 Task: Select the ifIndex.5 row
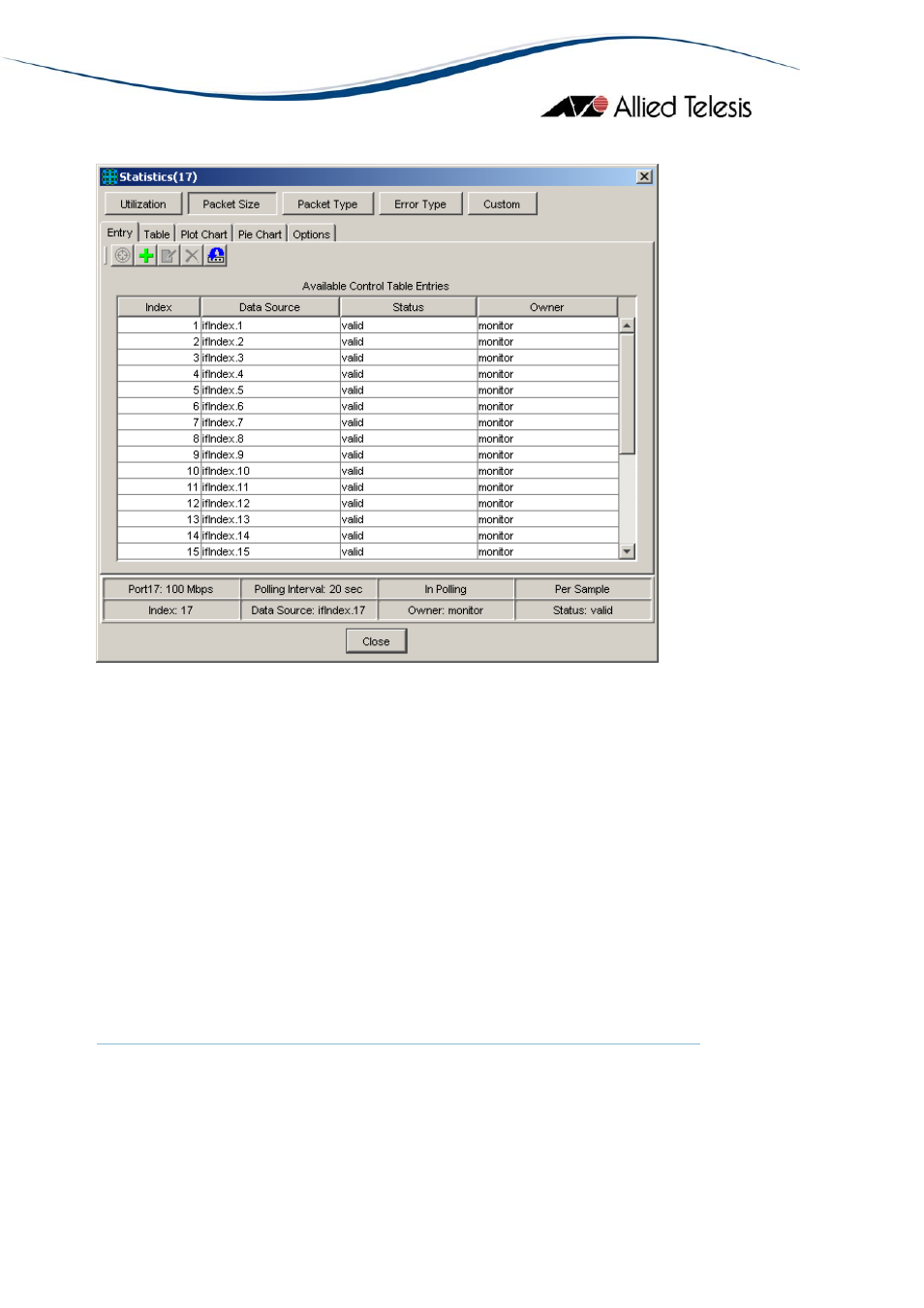pos(368,390)
